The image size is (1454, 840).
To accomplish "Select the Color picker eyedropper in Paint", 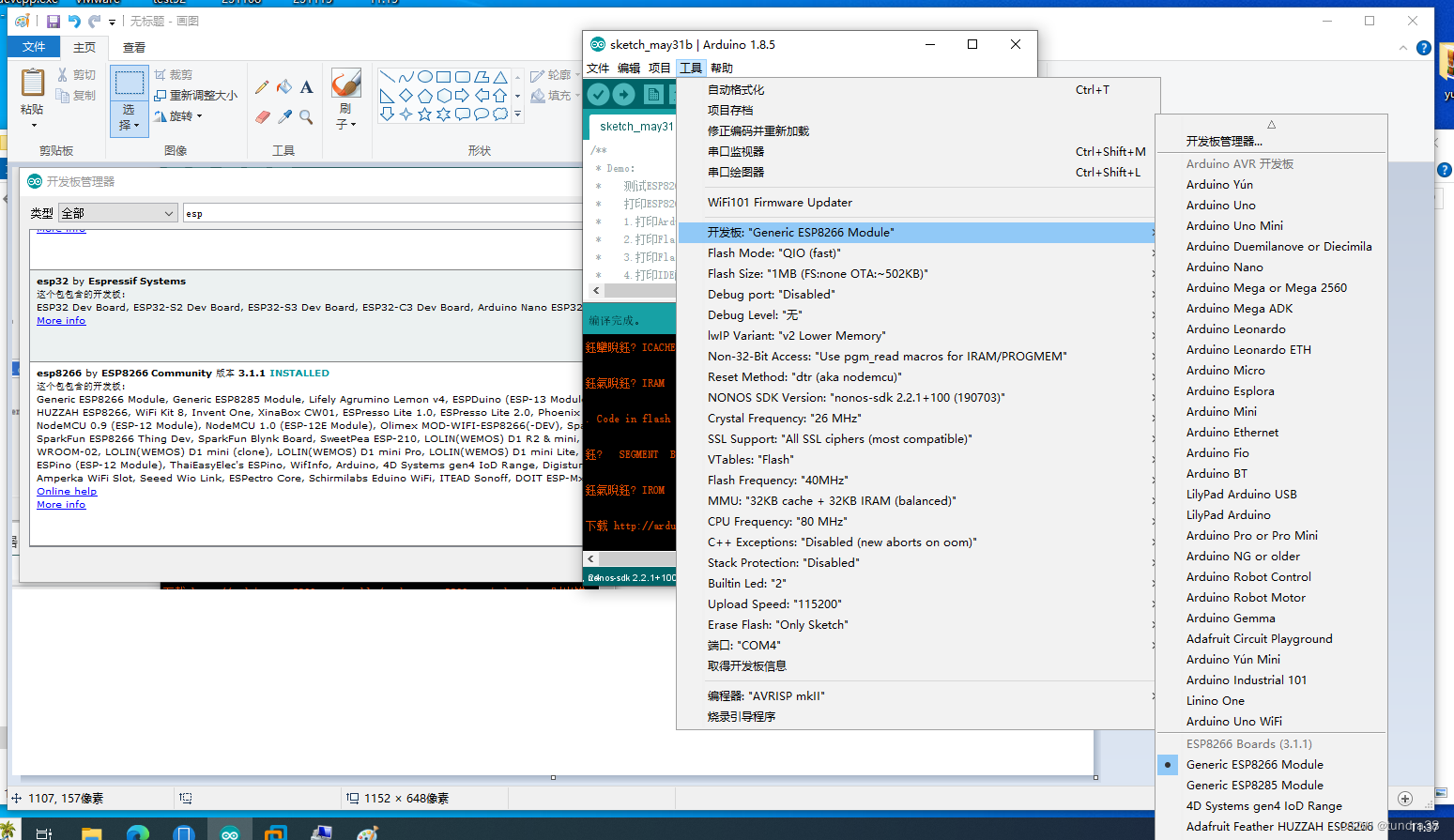I will [x=284, y=117].
